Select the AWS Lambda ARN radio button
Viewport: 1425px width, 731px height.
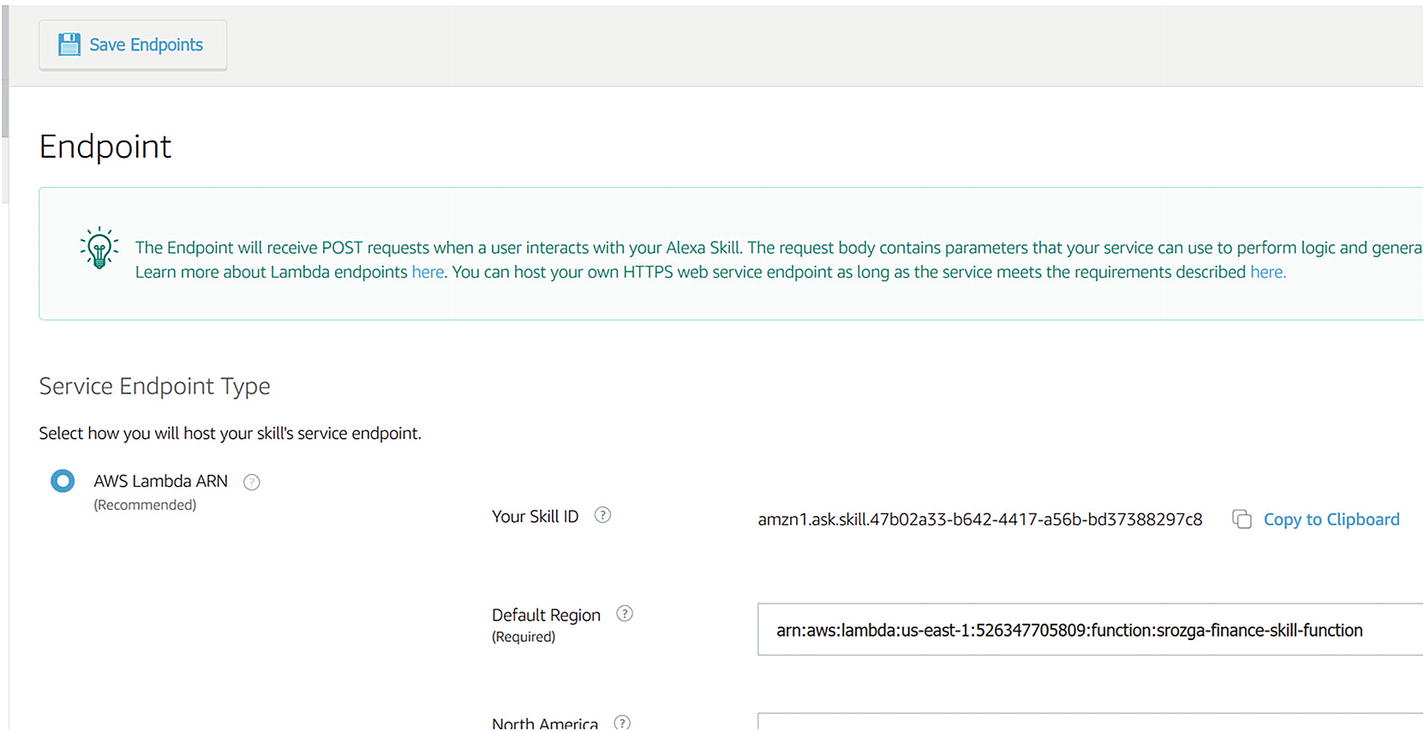tap(63, 482)
